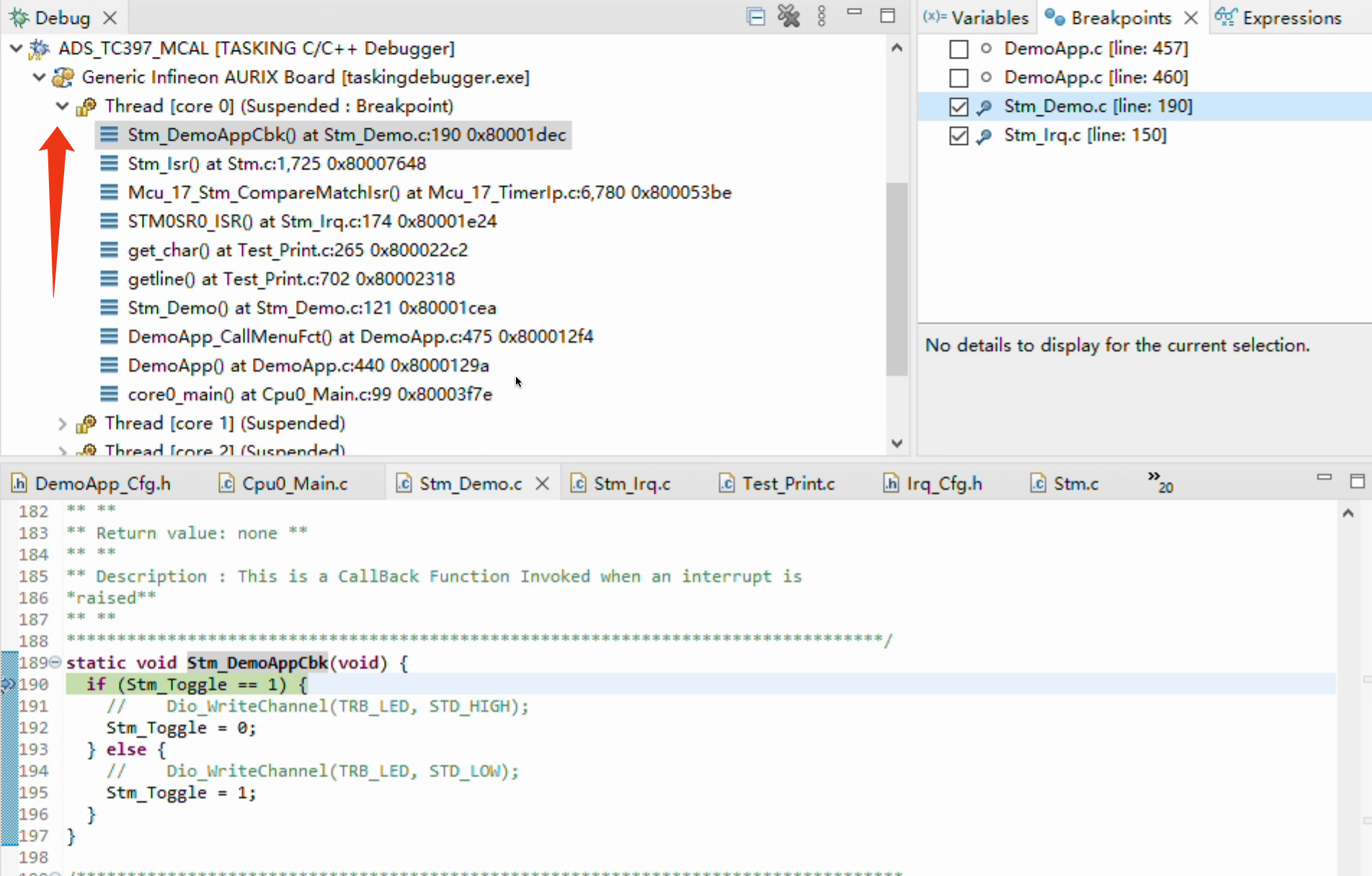Screen dimensions: 1372x876
Task: Select DemoApp_CallMenuFct() stack frame
Action: pos(360,336)
